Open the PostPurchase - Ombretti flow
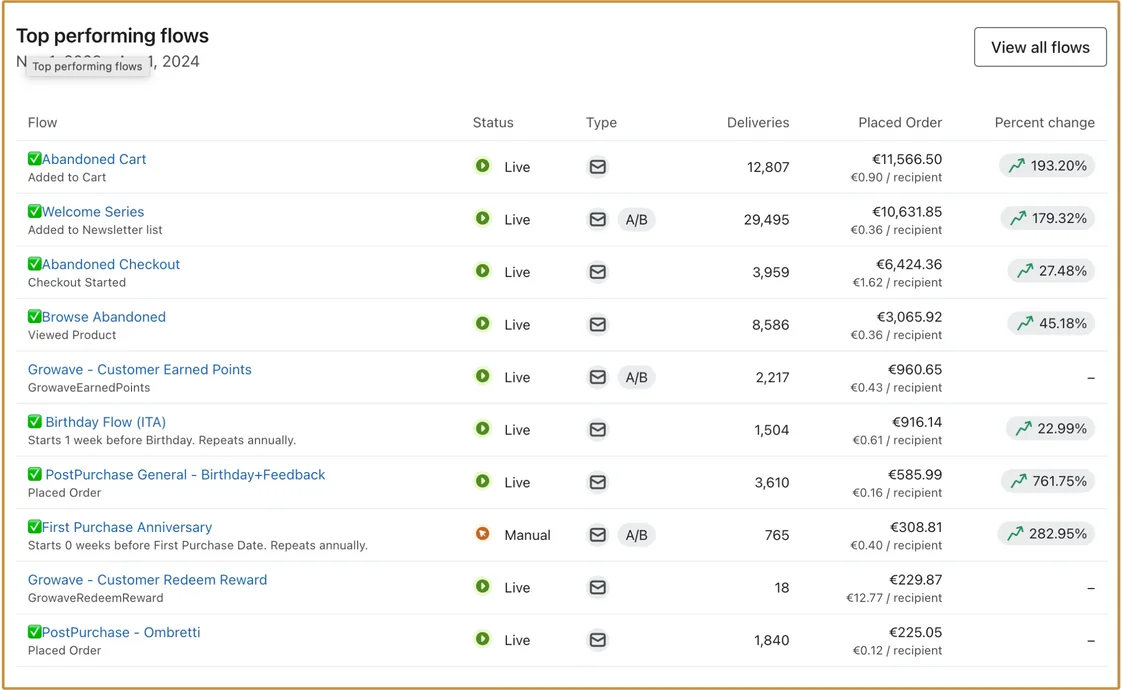The image size is (1122, 690). (121, 632)
